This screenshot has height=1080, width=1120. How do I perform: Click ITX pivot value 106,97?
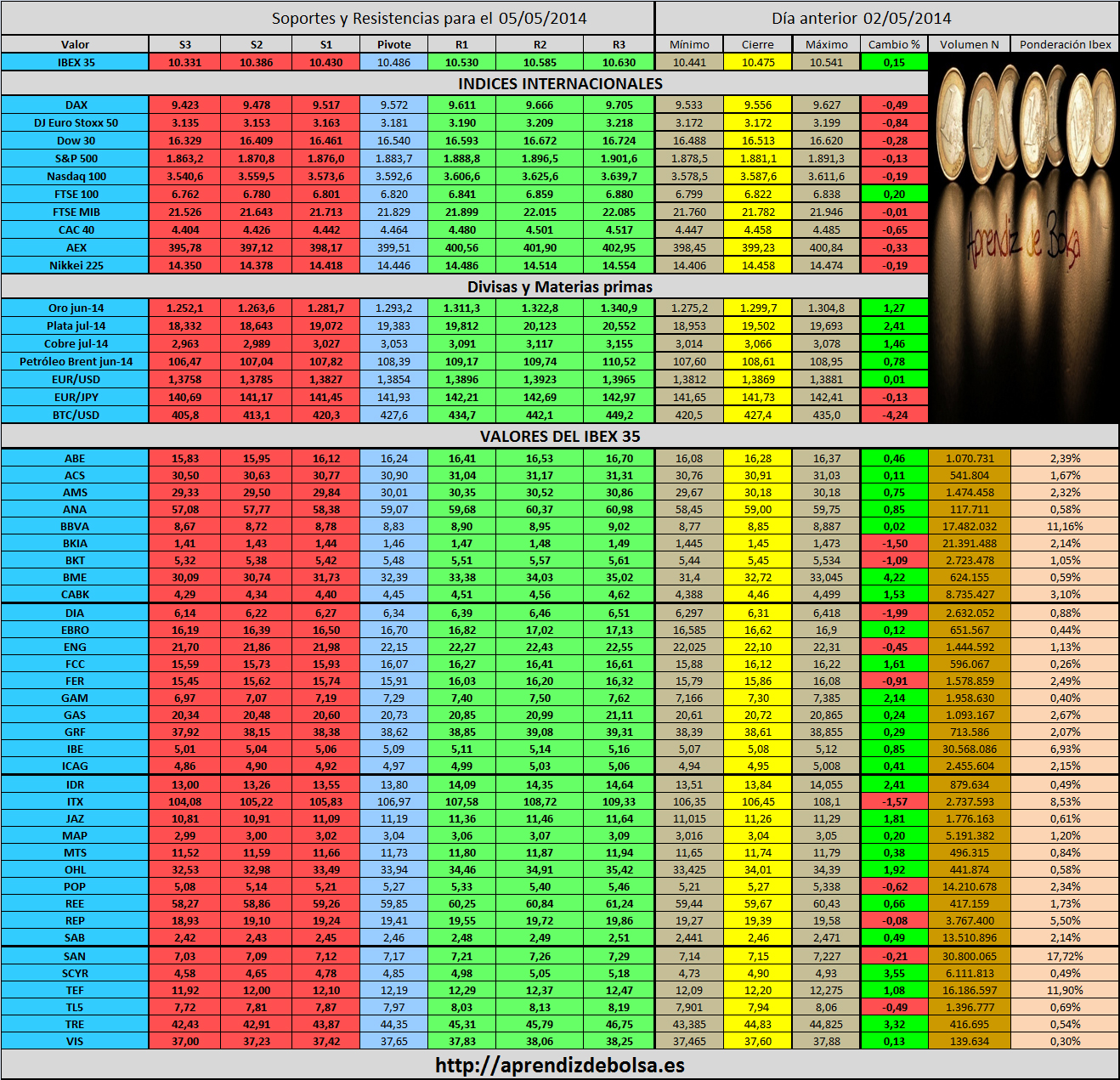coord(393,801)
